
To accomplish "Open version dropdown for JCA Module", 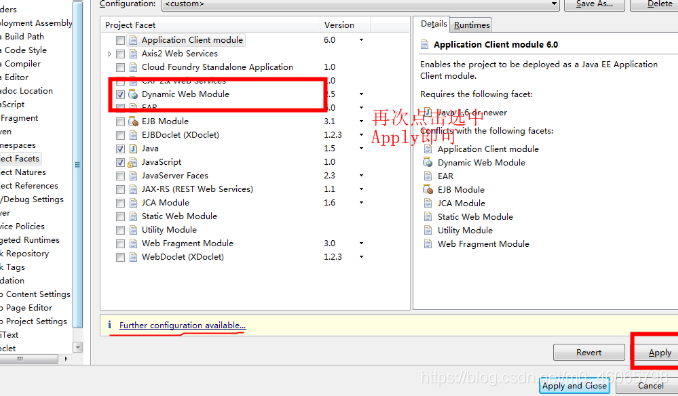I will coord(361,203).
